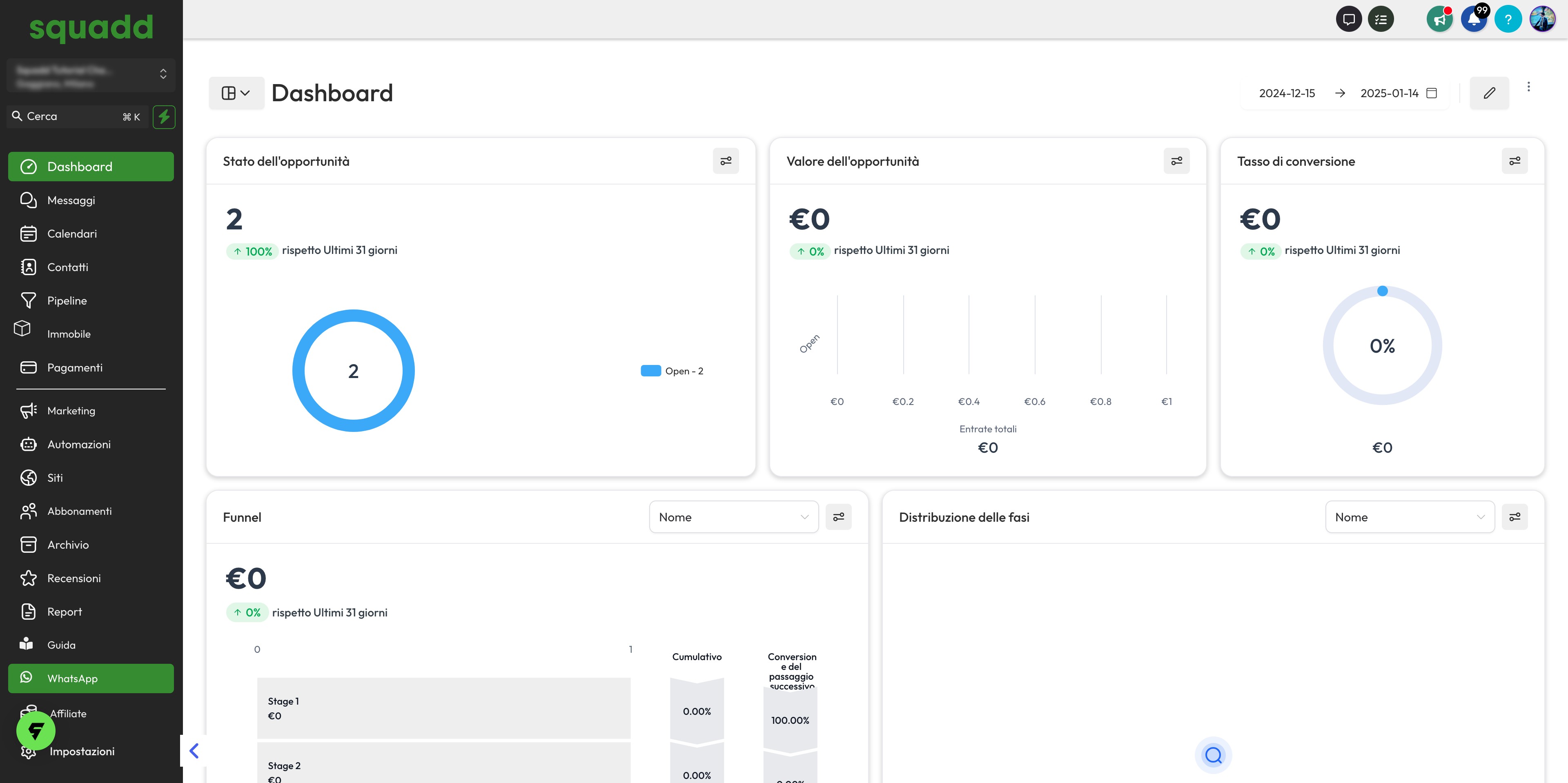Click the pencil edit dashboard button
1568x783 pixels.
[x=1489, y=93]
